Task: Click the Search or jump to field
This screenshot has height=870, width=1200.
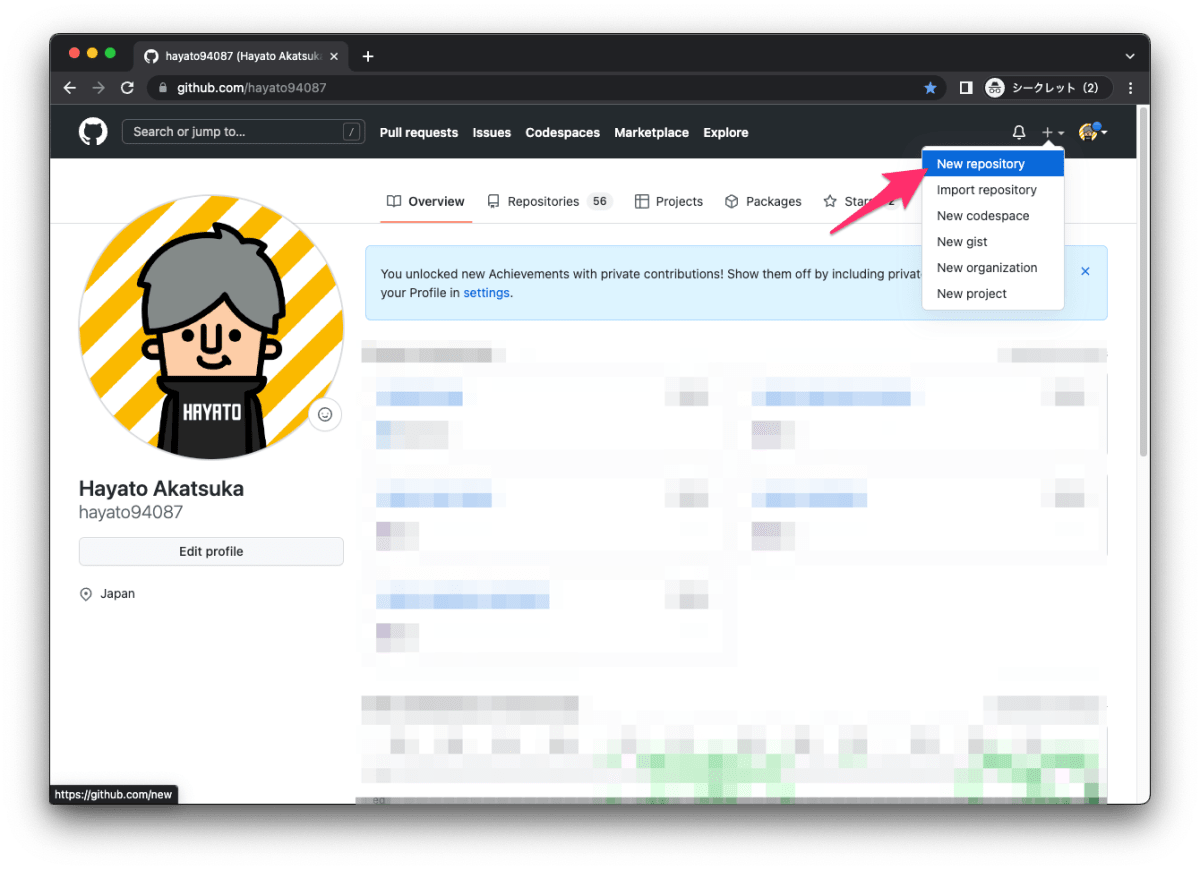Action: pos(243,132)
